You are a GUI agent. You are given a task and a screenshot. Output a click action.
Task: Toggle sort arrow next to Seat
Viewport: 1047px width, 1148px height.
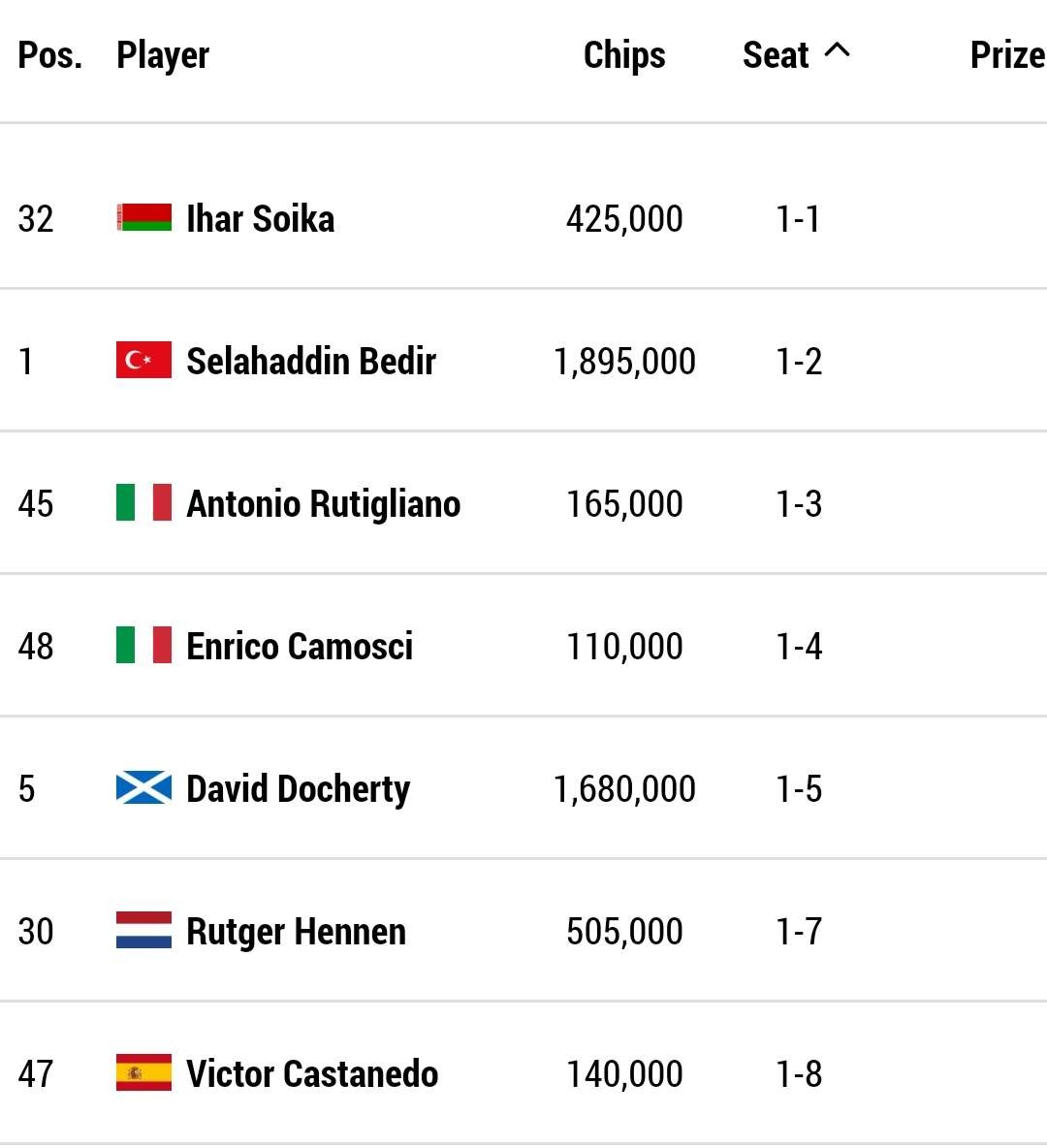click(837, 50)
